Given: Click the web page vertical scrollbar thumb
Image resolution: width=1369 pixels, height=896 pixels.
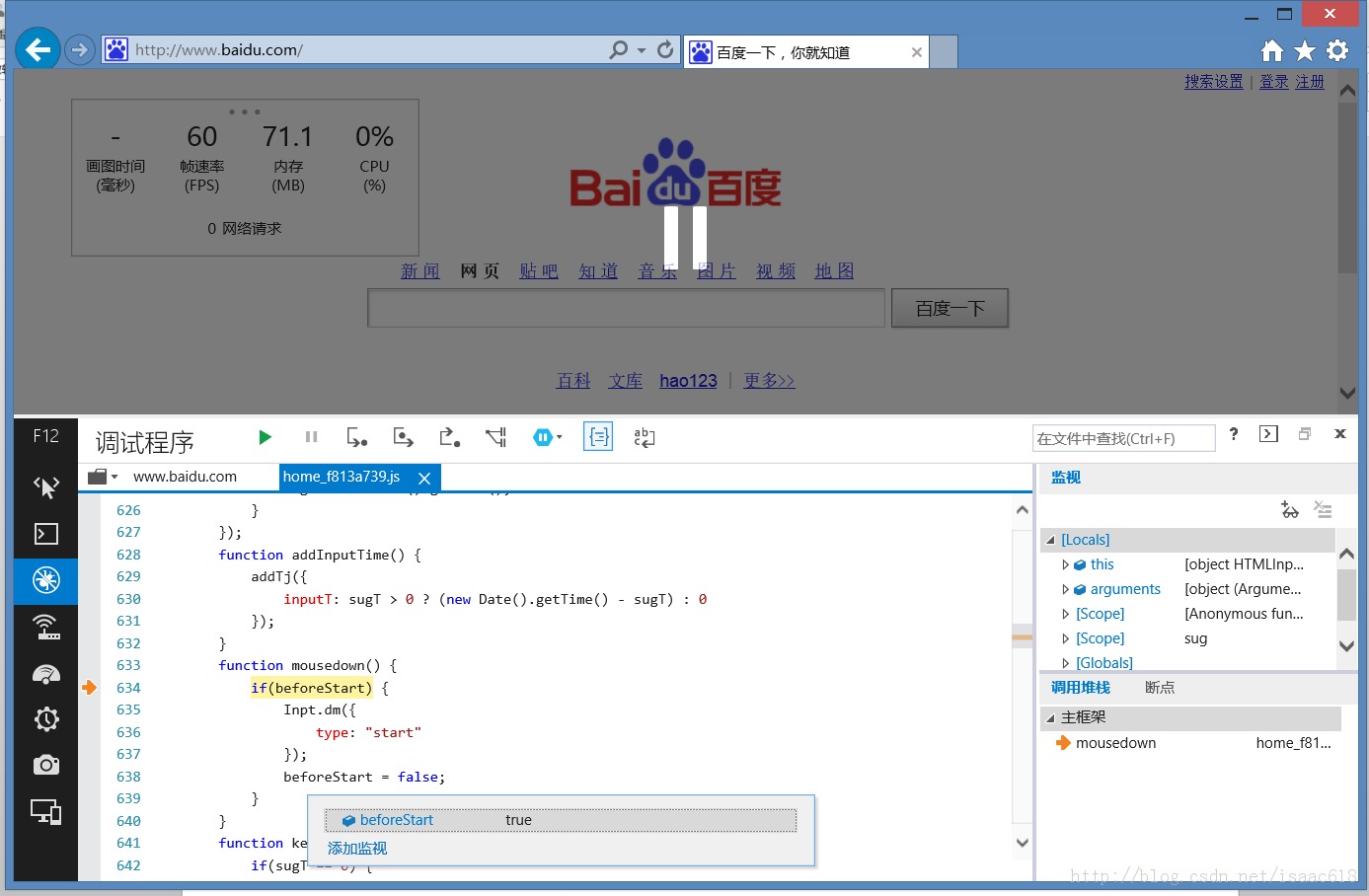Looking at the screenshot, I should point(1347,187).
